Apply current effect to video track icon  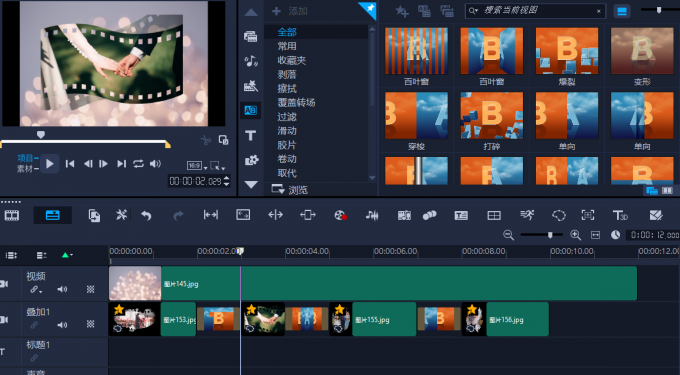click(x=424, y=11)
